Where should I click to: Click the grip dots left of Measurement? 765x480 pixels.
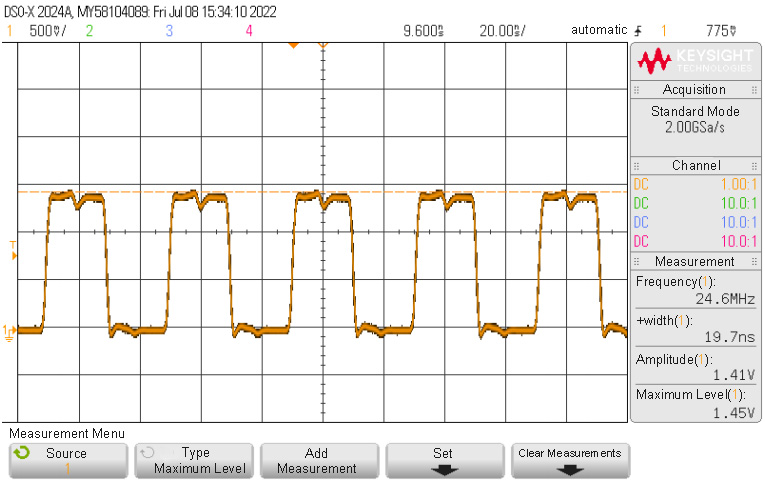(636, 261)
